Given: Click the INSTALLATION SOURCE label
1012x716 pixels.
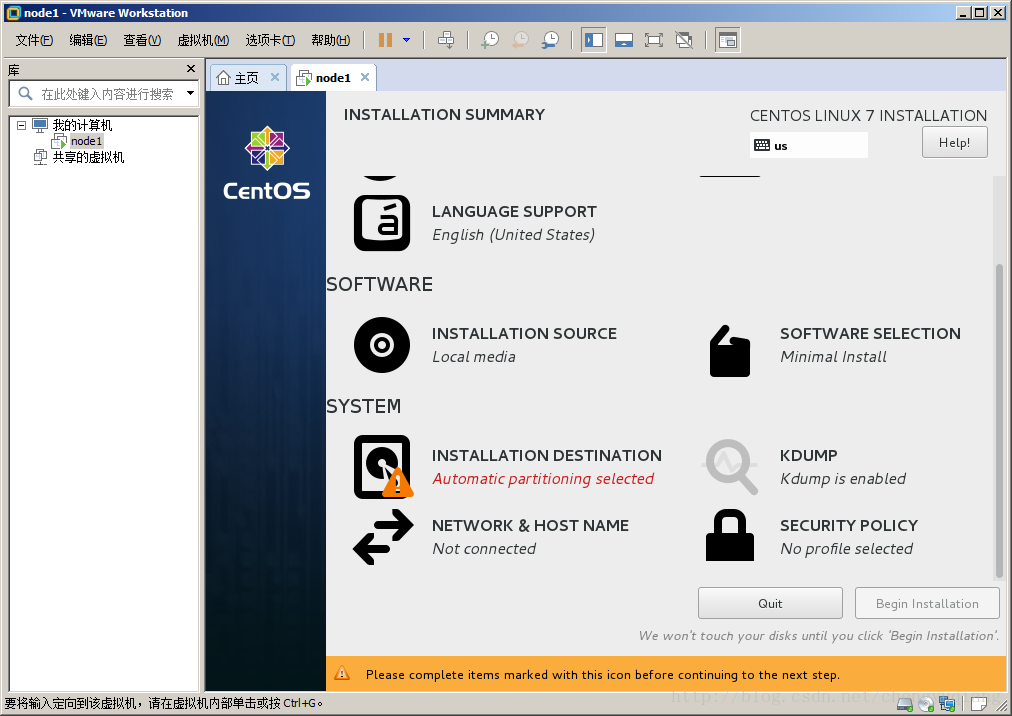Looking at the screenshot, I should [524, 334].
